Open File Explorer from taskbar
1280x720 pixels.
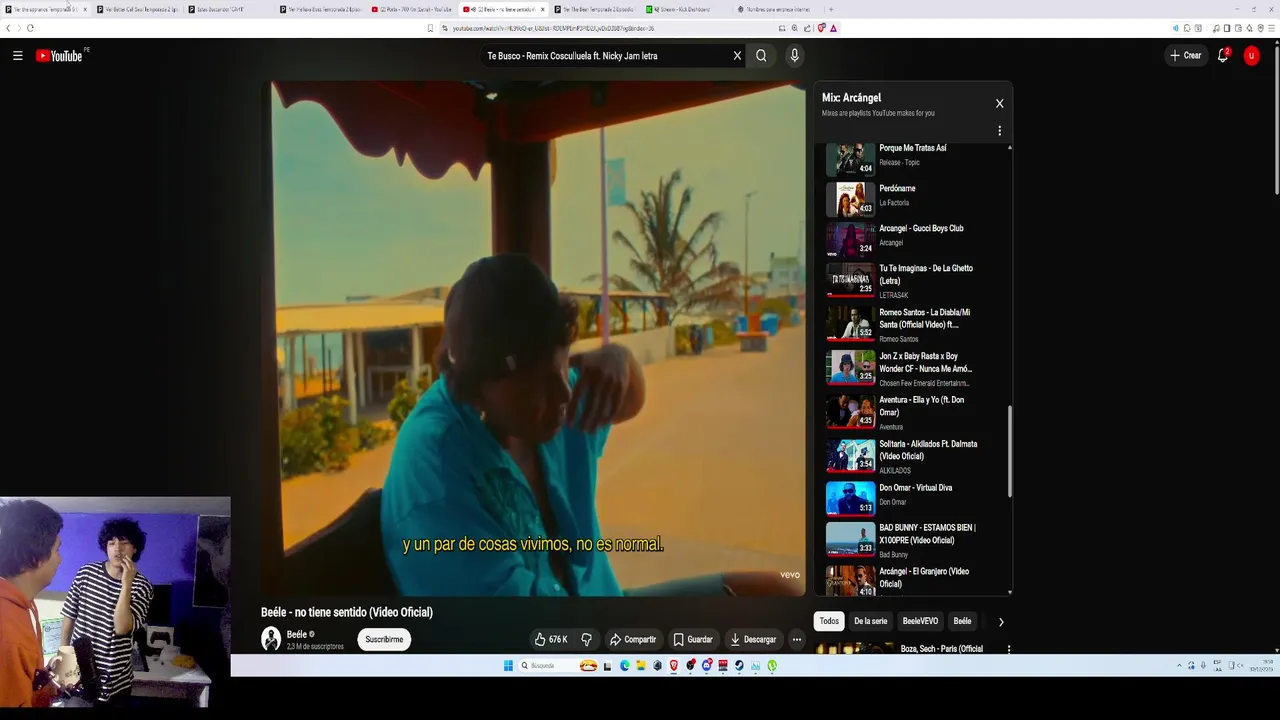coord(641,666)
